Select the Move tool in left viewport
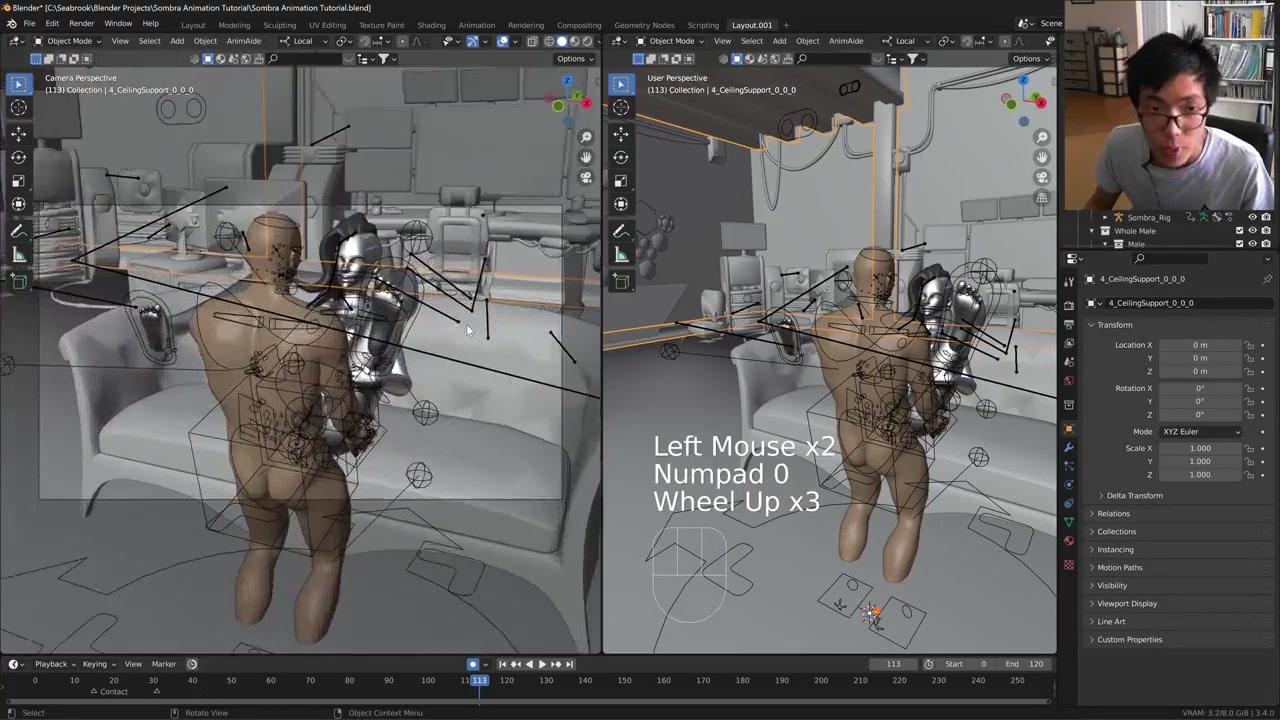Image resolution: width=1280 pixels, height=720 pixels. coord(18,133)
